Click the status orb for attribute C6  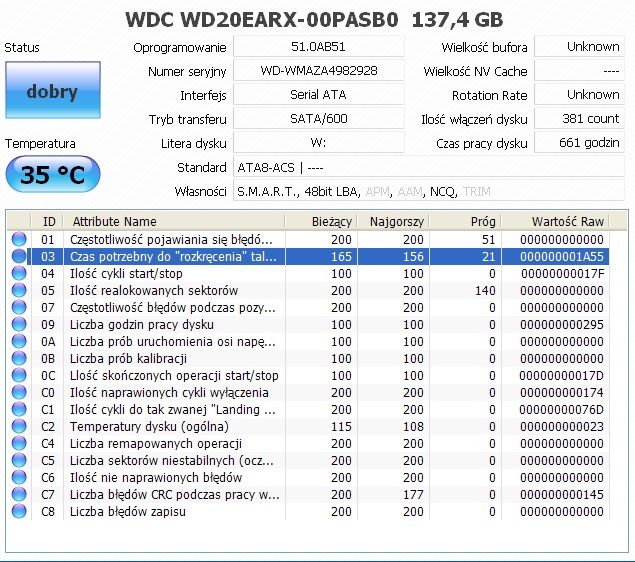[19, 477]
